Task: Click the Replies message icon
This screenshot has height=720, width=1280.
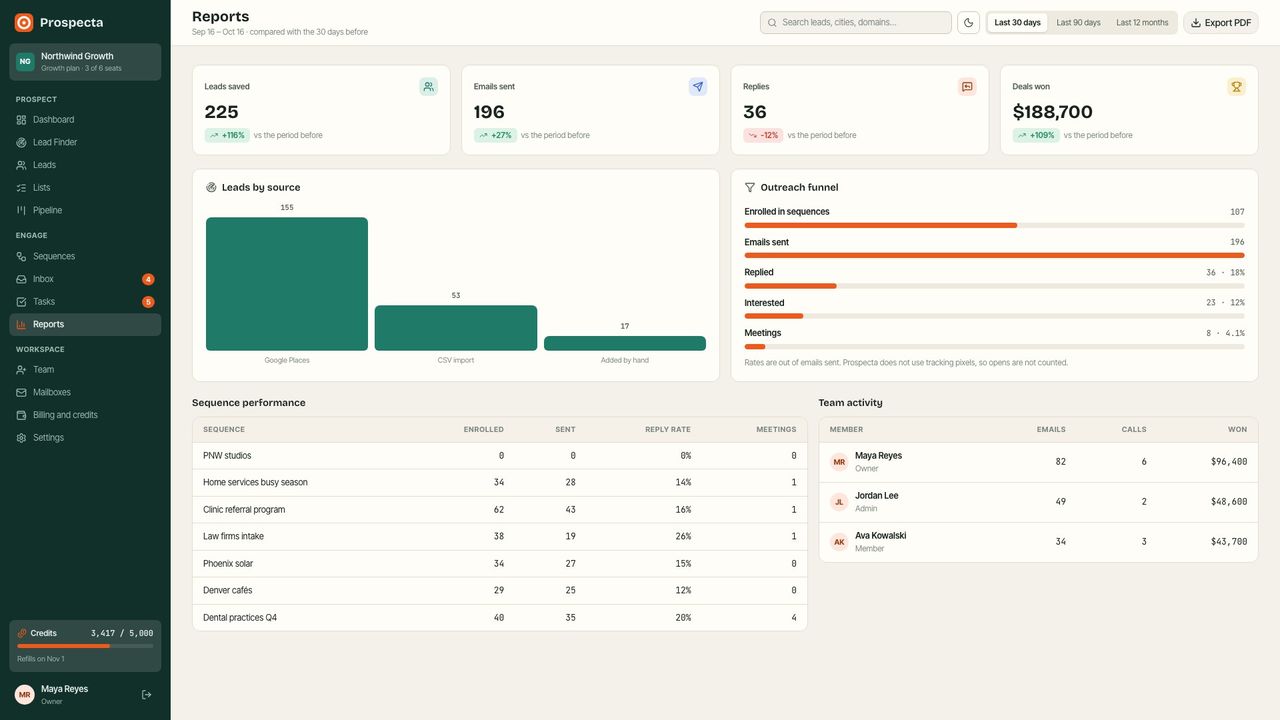Action: (967, 87)
